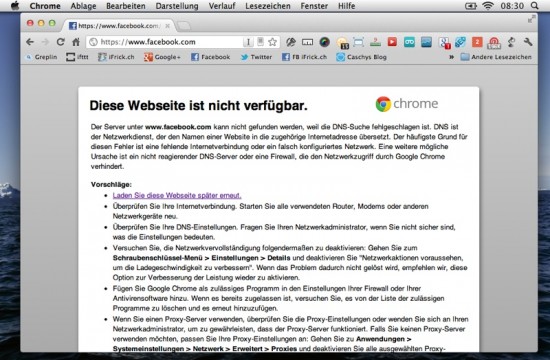Open the Lesezeichen menu in menu bar
Image resolution: width=550 pixels, height=360 pixels.
268,6
